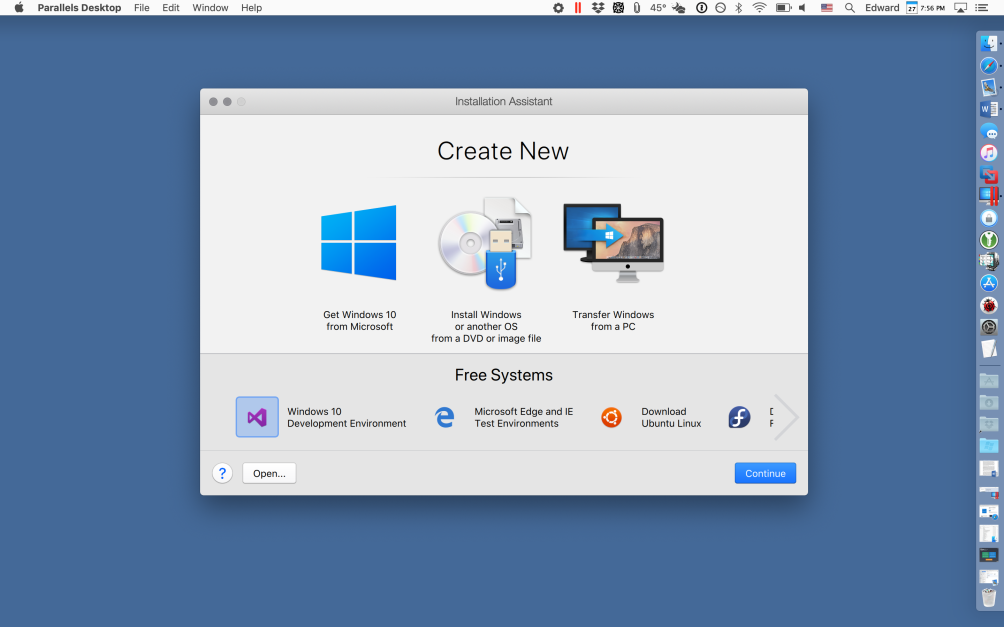Pick the Download Ubuntu Linux icon

[611, 418]
